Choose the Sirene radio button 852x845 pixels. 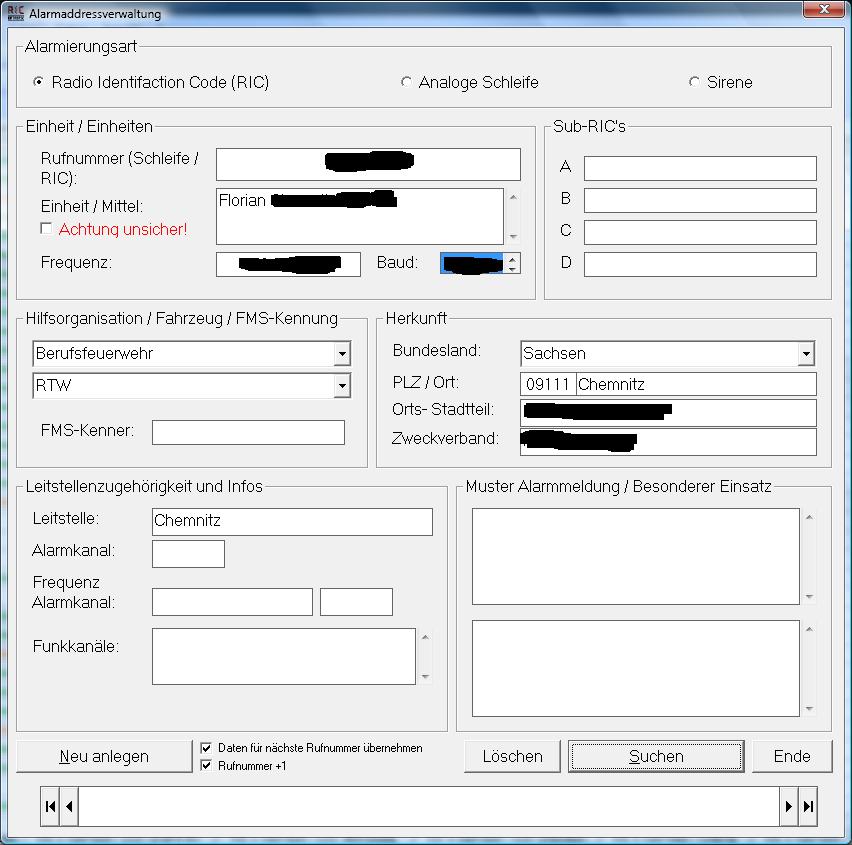pos(694,82)
